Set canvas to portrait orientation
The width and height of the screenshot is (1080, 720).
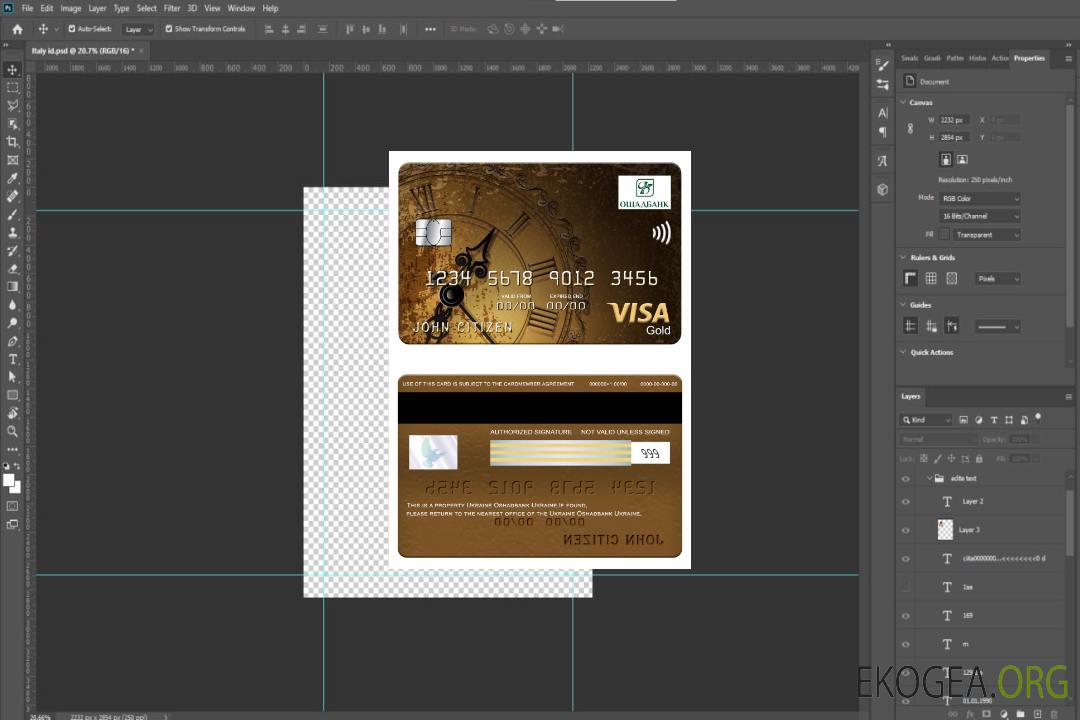946,160
